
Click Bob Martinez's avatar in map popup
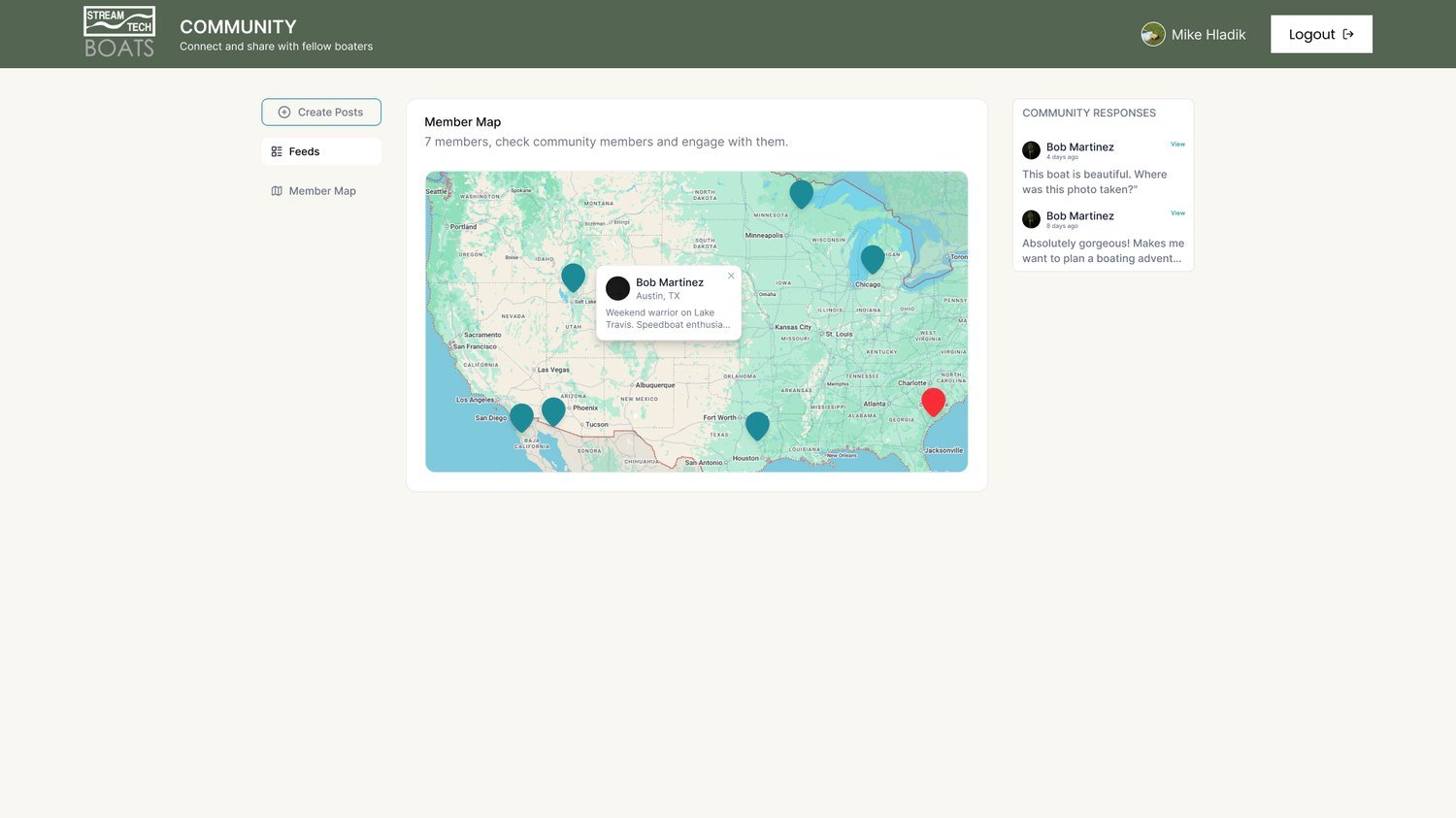point(618,288)
